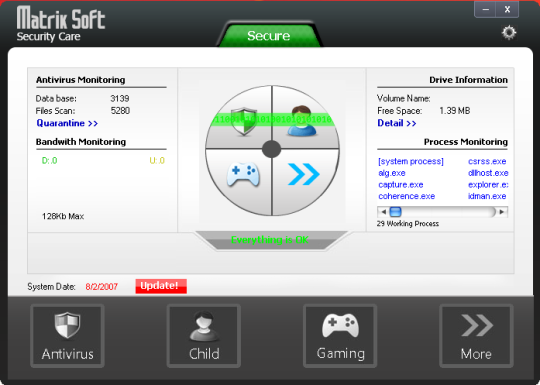Click the upload rate U: 0
540x385 pixels.
click(x=157, y=160)
